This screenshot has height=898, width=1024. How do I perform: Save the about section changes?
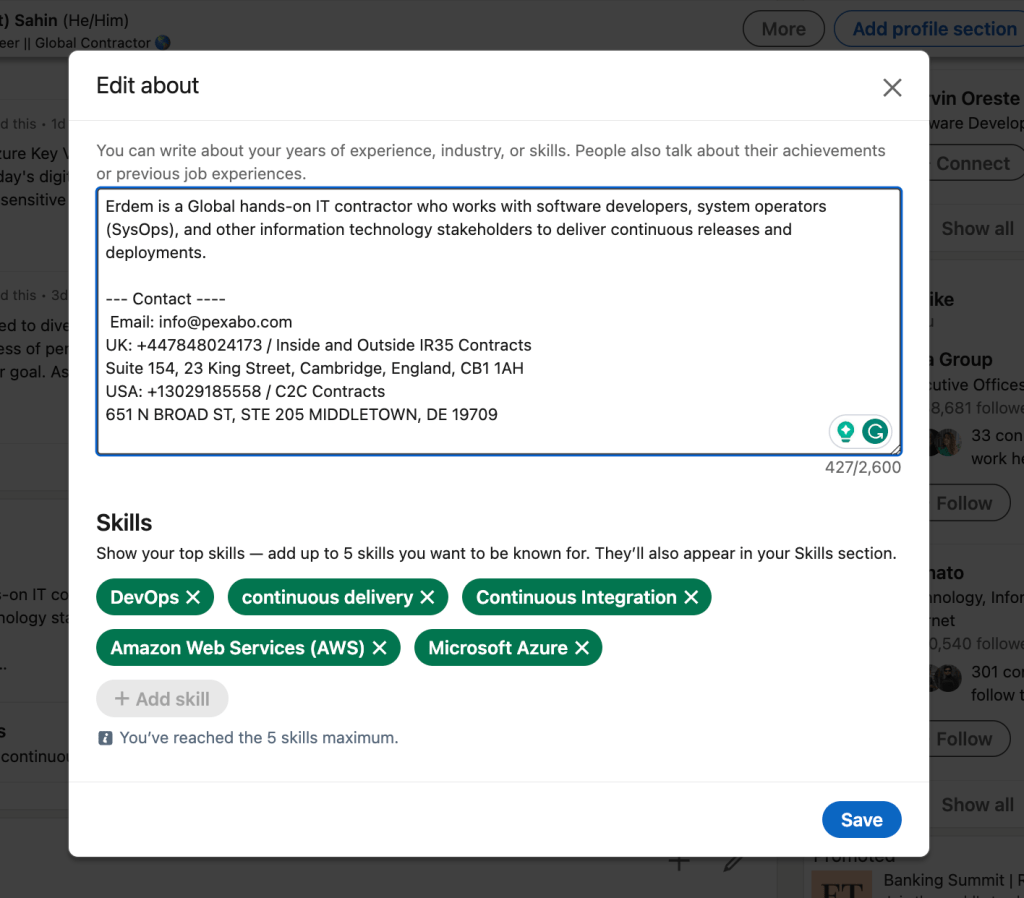pyautogui.click(x=861, y=820)
